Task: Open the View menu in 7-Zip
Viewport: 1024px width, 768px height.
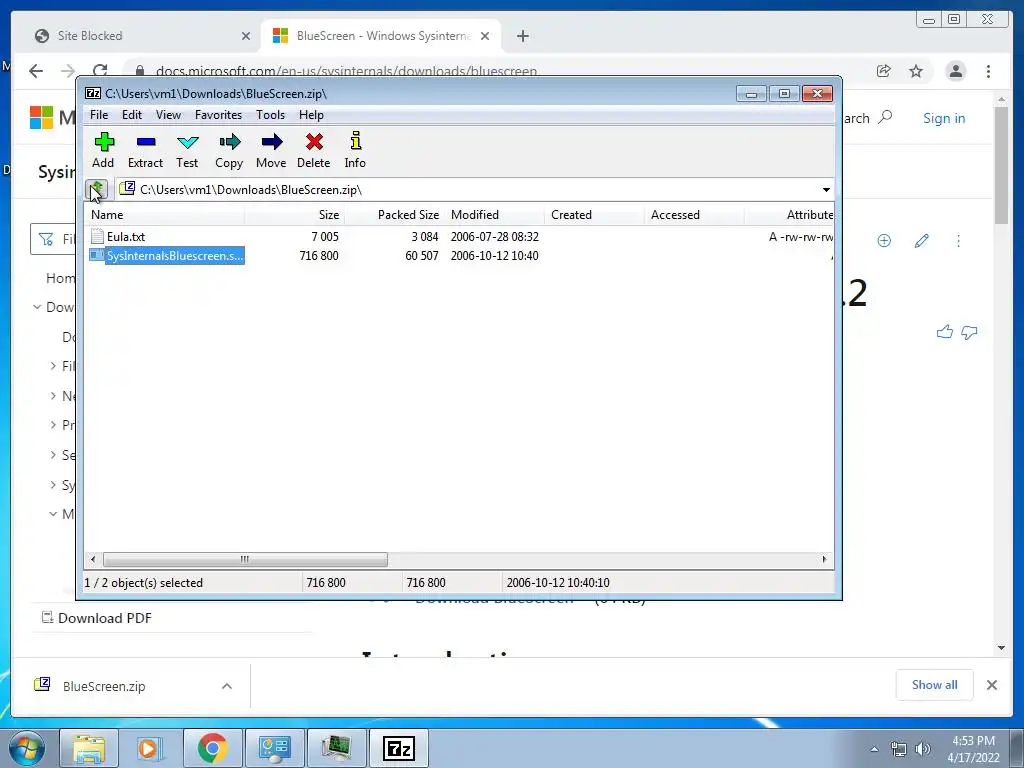Action: (168, 115)
